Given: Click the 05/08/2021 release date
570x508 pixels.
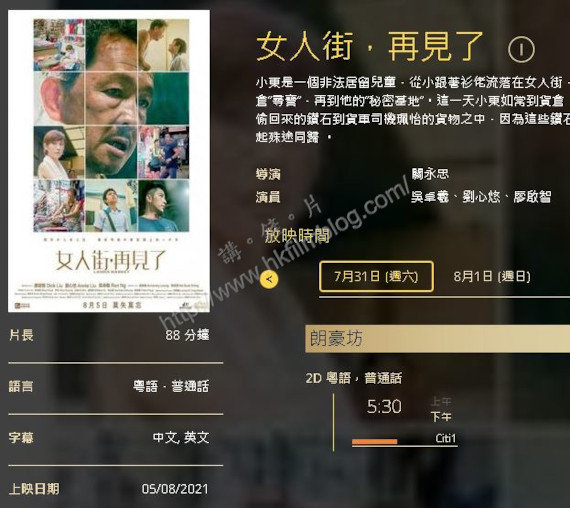Looking at the screenshot, I should tap(175, 489).
